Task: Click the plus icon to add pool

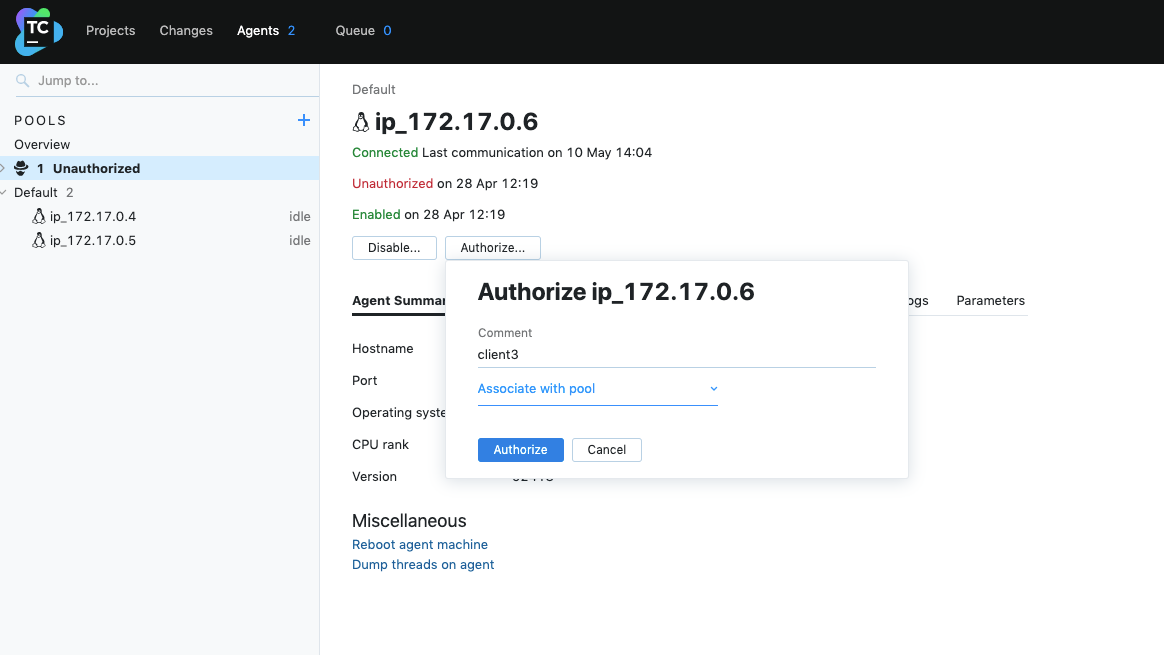Action: 304,120
